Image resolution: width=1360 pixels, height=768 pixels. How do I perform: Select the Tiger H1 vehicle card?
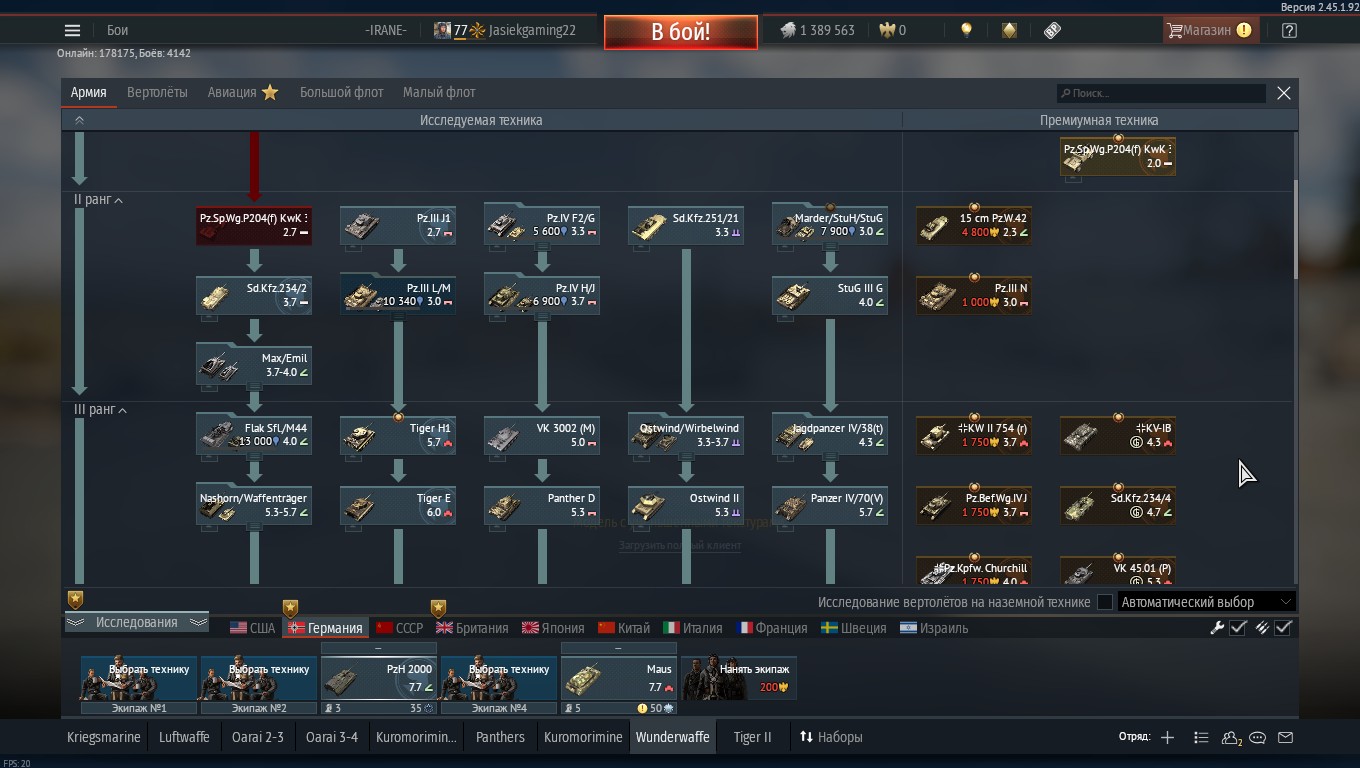pyautogui.click(x=398, y=434)
